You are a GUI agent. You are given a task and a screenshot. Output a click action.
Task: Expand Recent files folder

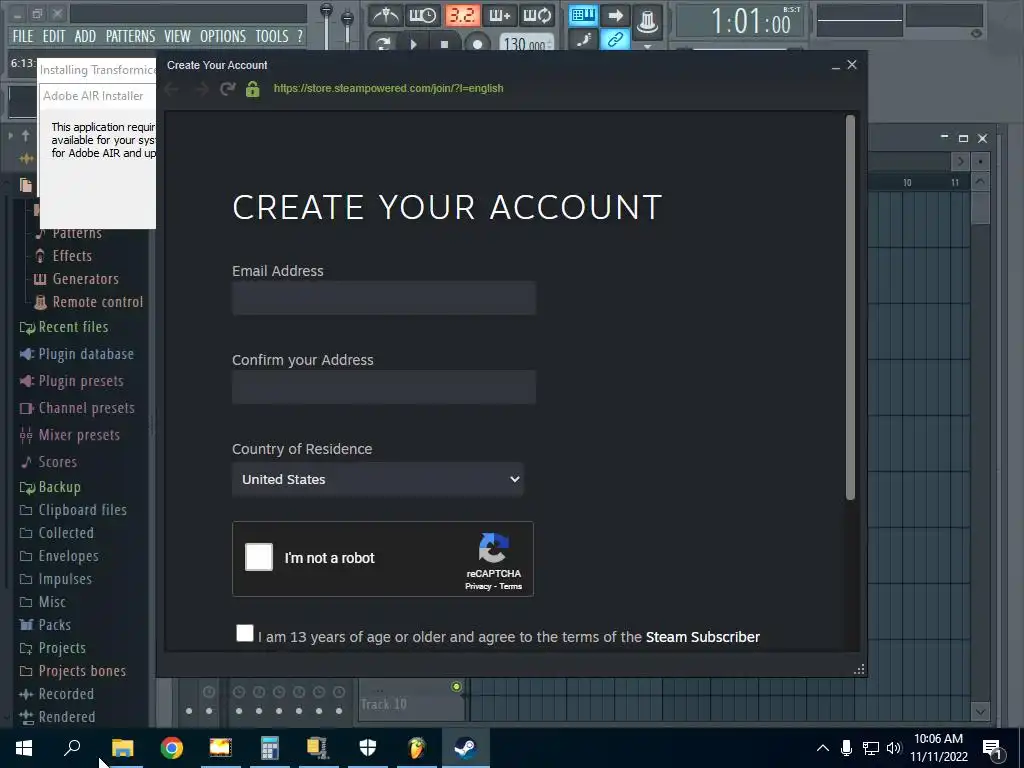point(73,327)
